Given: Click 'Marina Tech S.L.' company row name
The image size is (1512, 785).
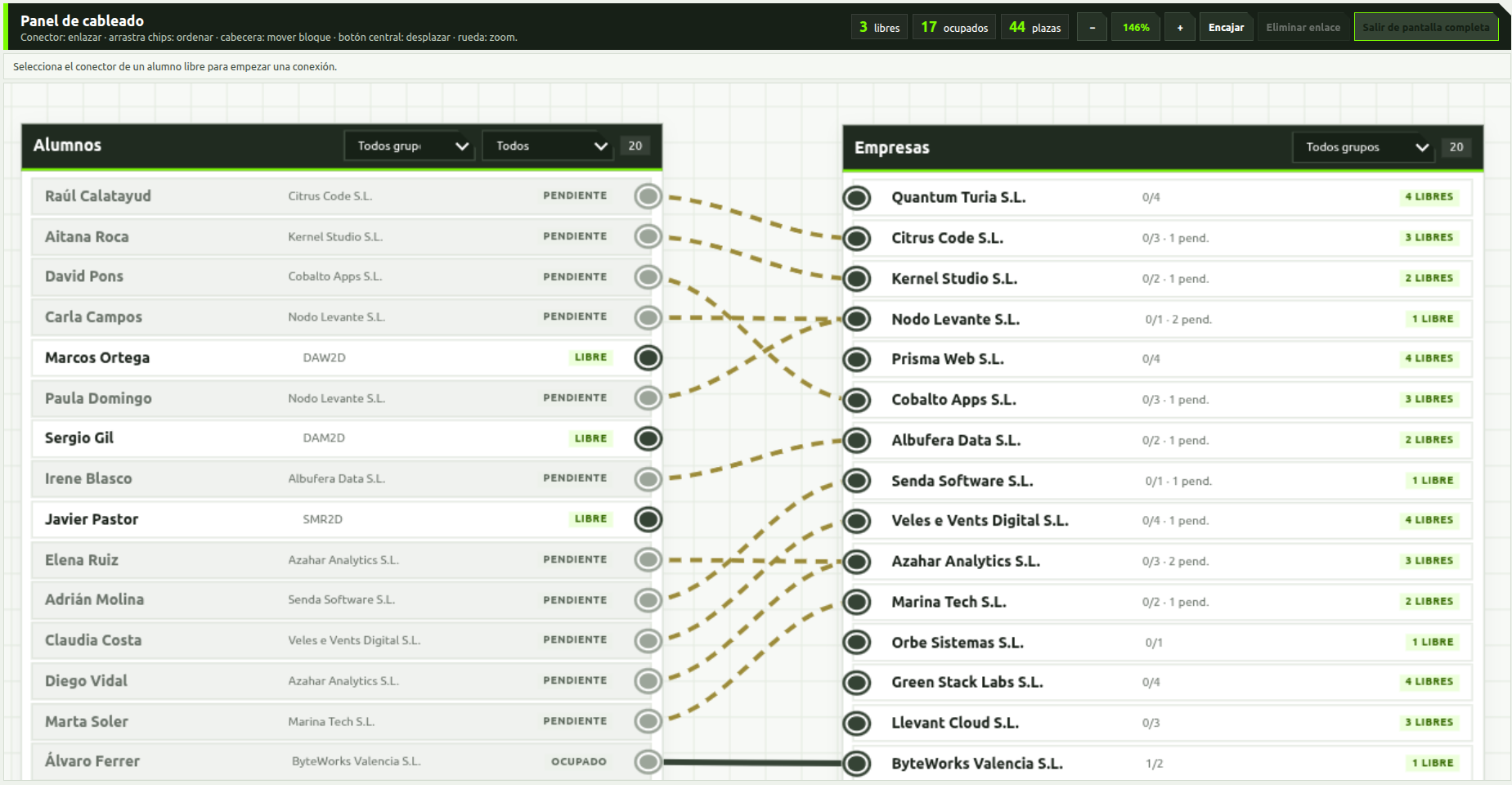Looking at the screenshot, I should pos(949,602).
